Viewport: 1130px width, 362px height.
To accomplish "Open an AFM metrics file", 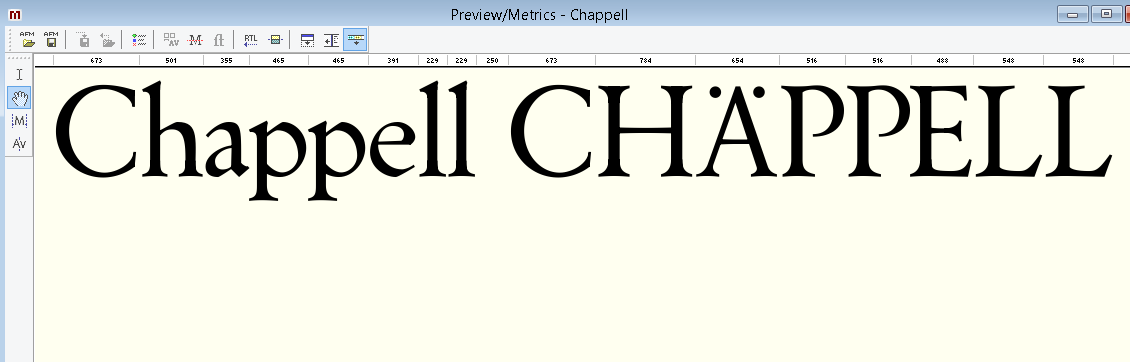I will [27, 39].
